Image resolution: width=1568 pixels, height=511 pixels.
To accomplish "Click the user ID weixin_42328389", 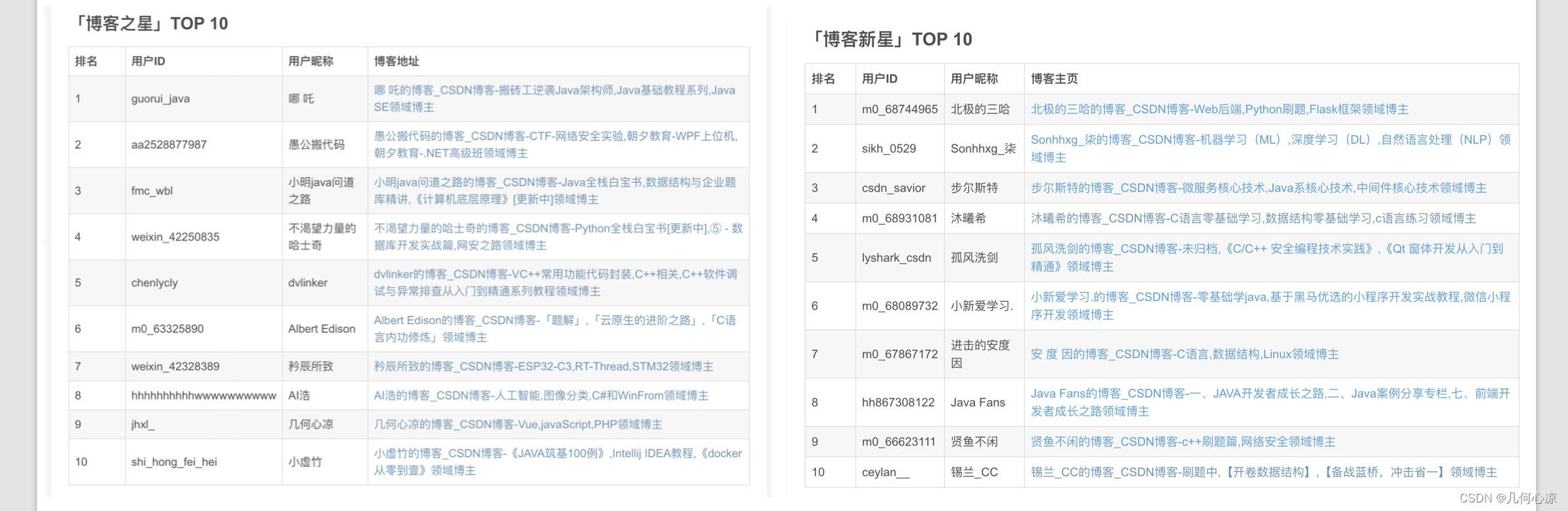I will tap(175, 367).
